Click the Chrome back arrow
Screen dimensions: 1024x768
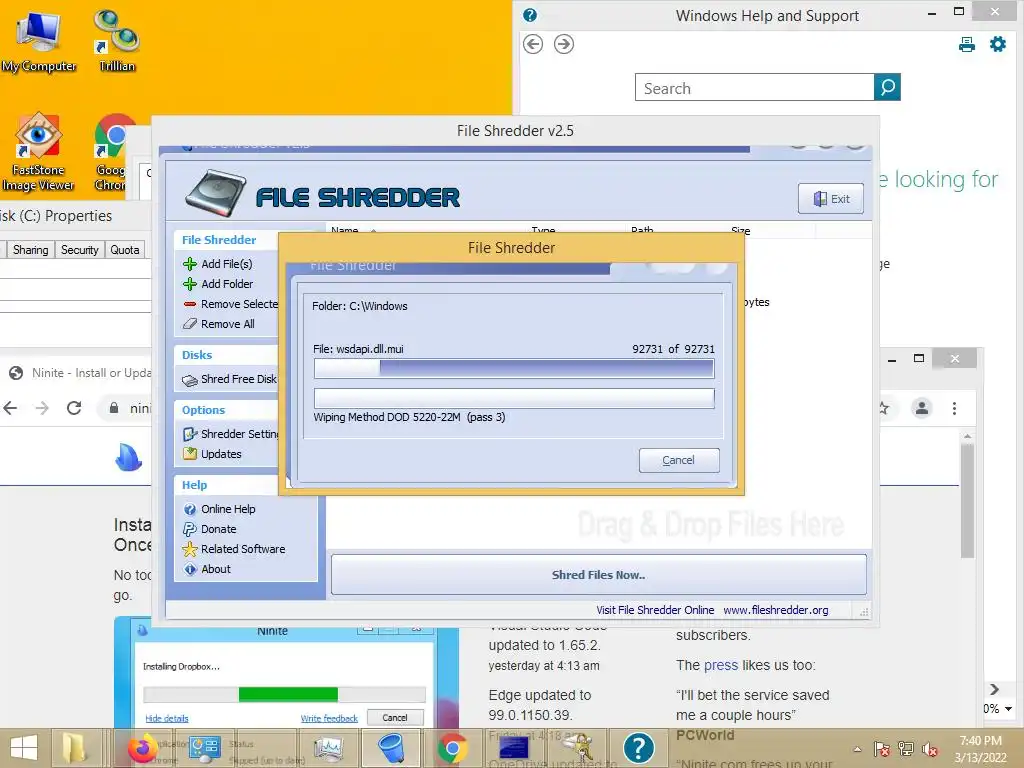coord(10,408)
